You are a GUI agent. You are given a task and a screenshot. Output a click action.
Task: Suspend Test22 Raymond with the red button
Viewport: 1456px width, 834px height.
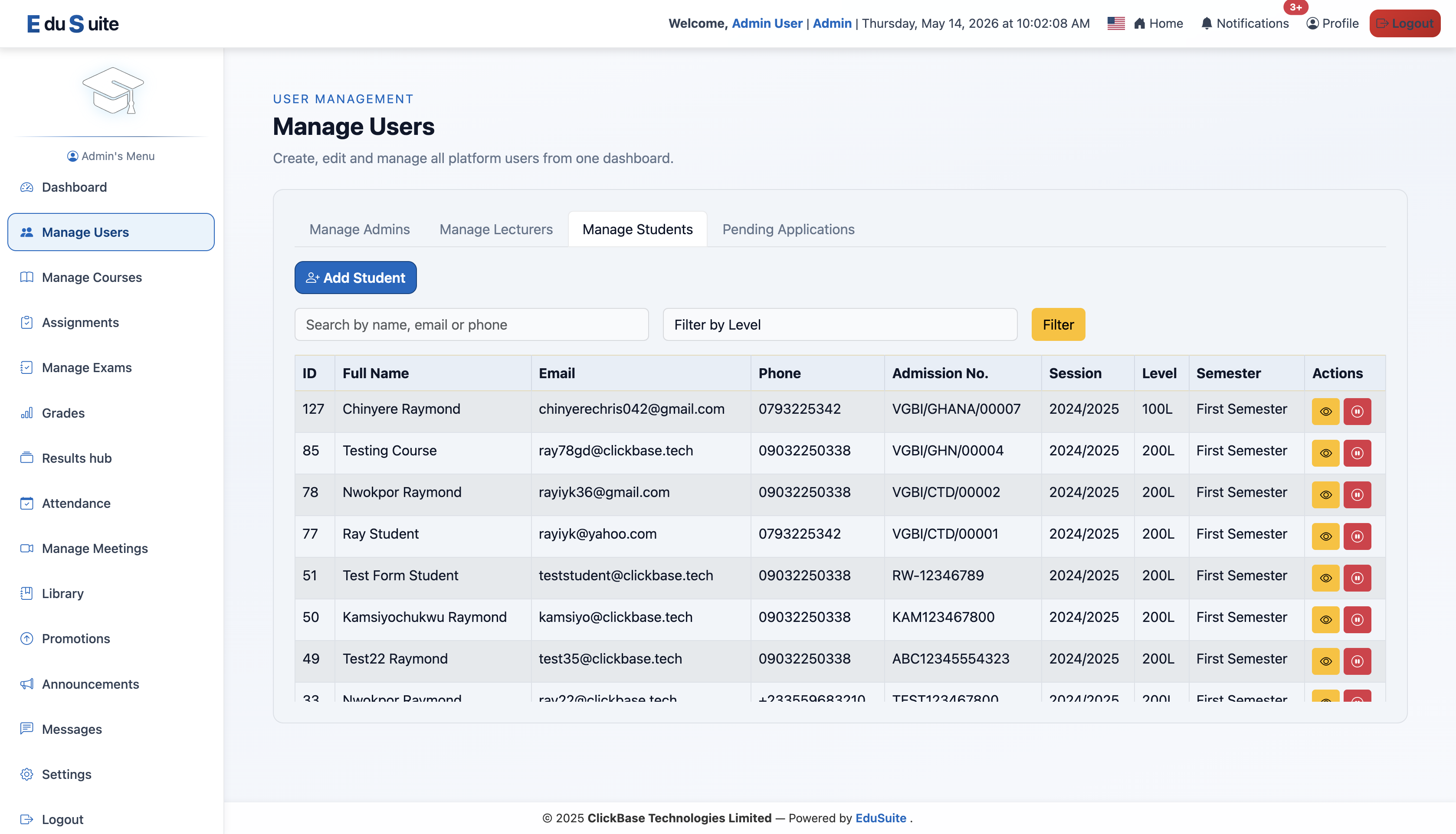point(1357,661)
